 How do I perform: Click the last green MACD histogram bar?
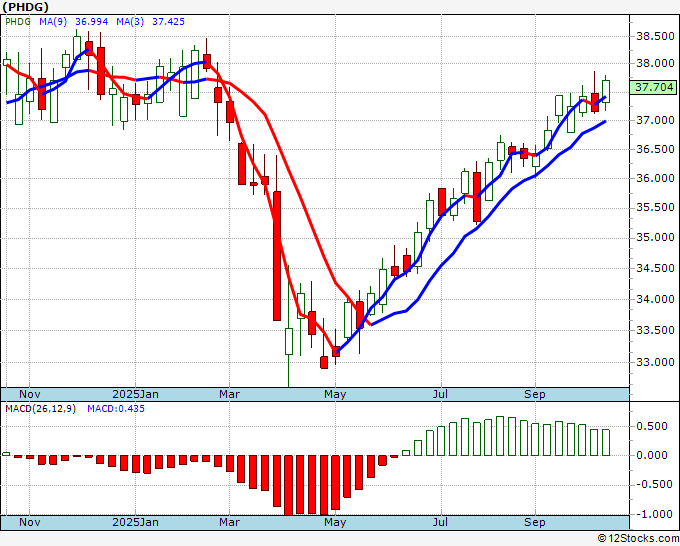pos(606,442)
